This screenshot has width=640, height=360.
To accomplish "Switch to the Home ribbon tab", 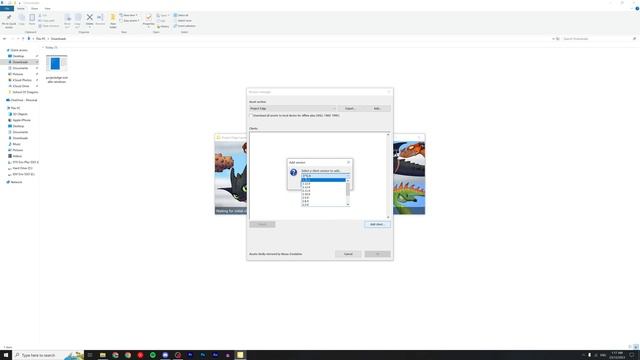I will point(20,9).
